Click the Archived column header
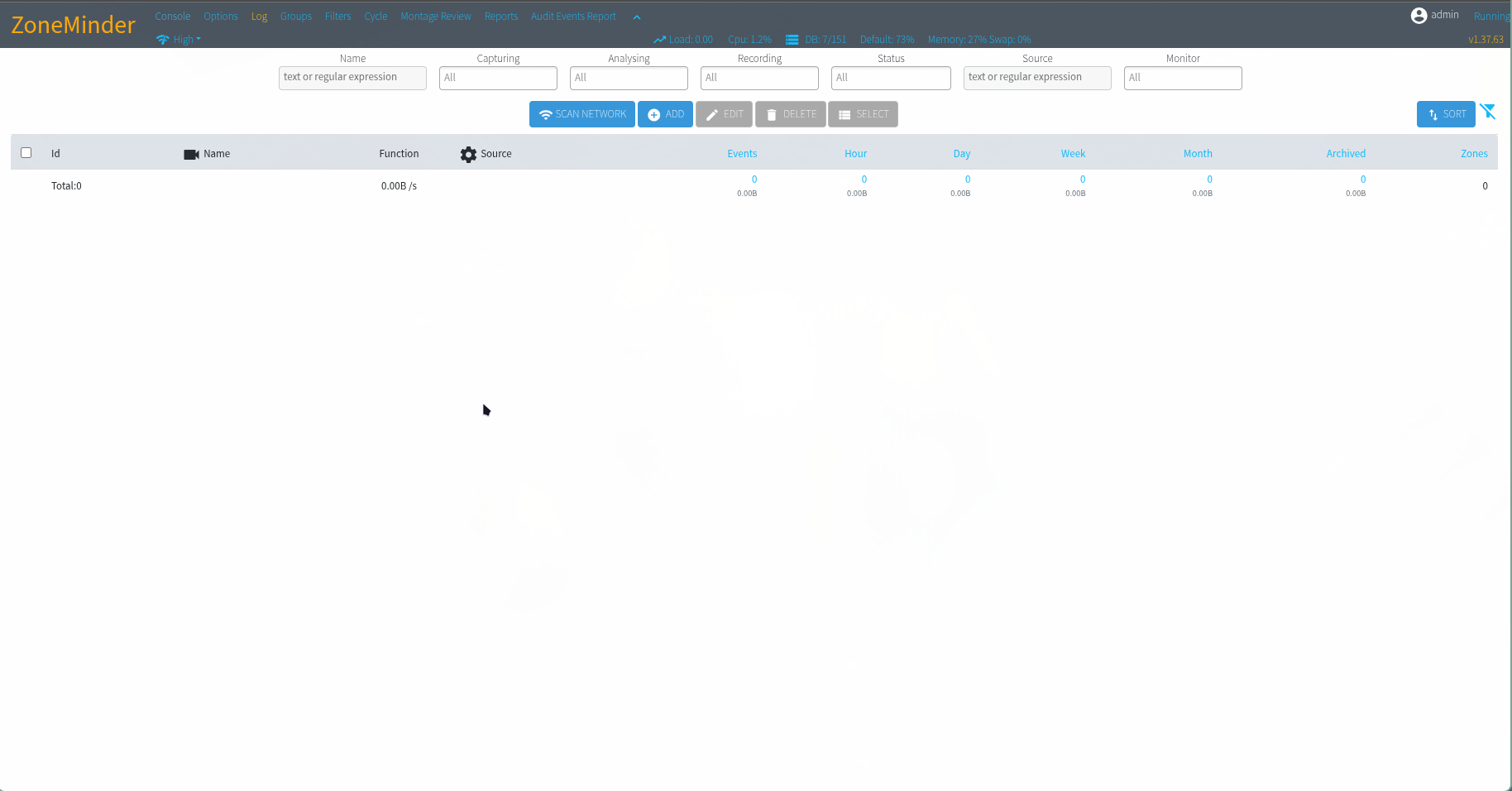 tap(1346, 154)
